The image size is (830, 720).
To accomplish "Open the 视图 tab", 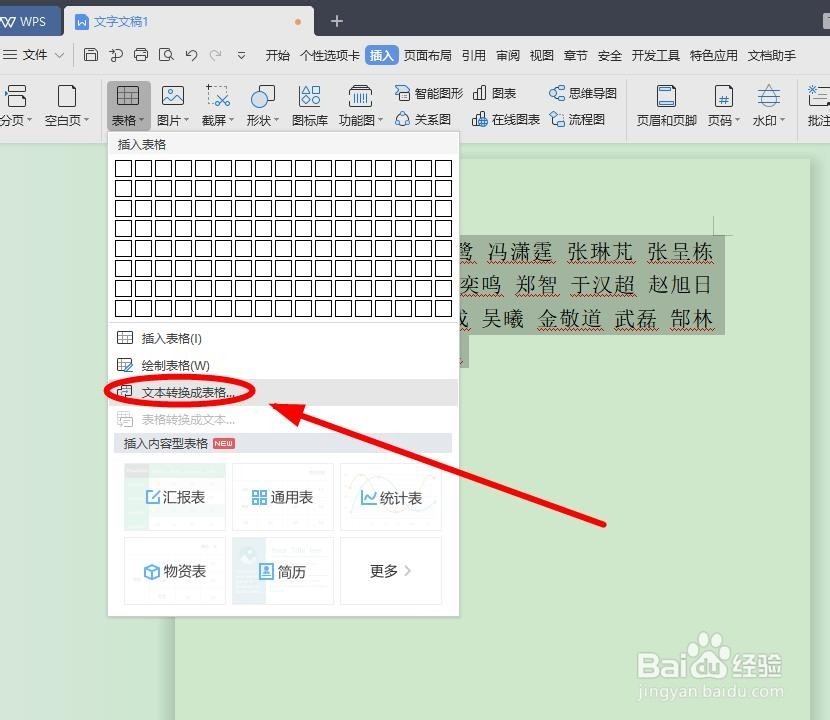I will pos(542,55).
